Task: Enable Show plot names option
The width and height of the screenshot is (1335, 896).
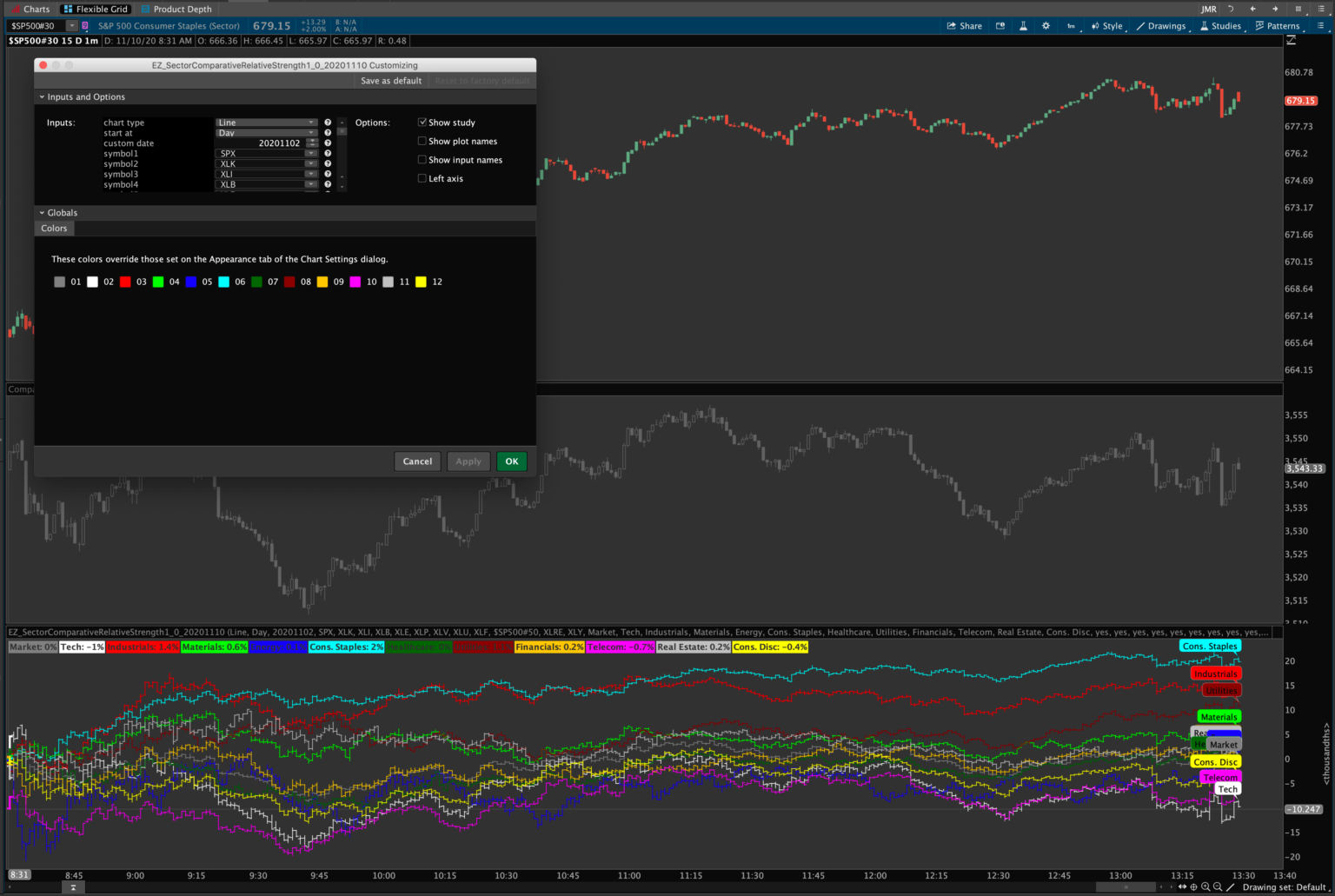Action: click(422, 141)
